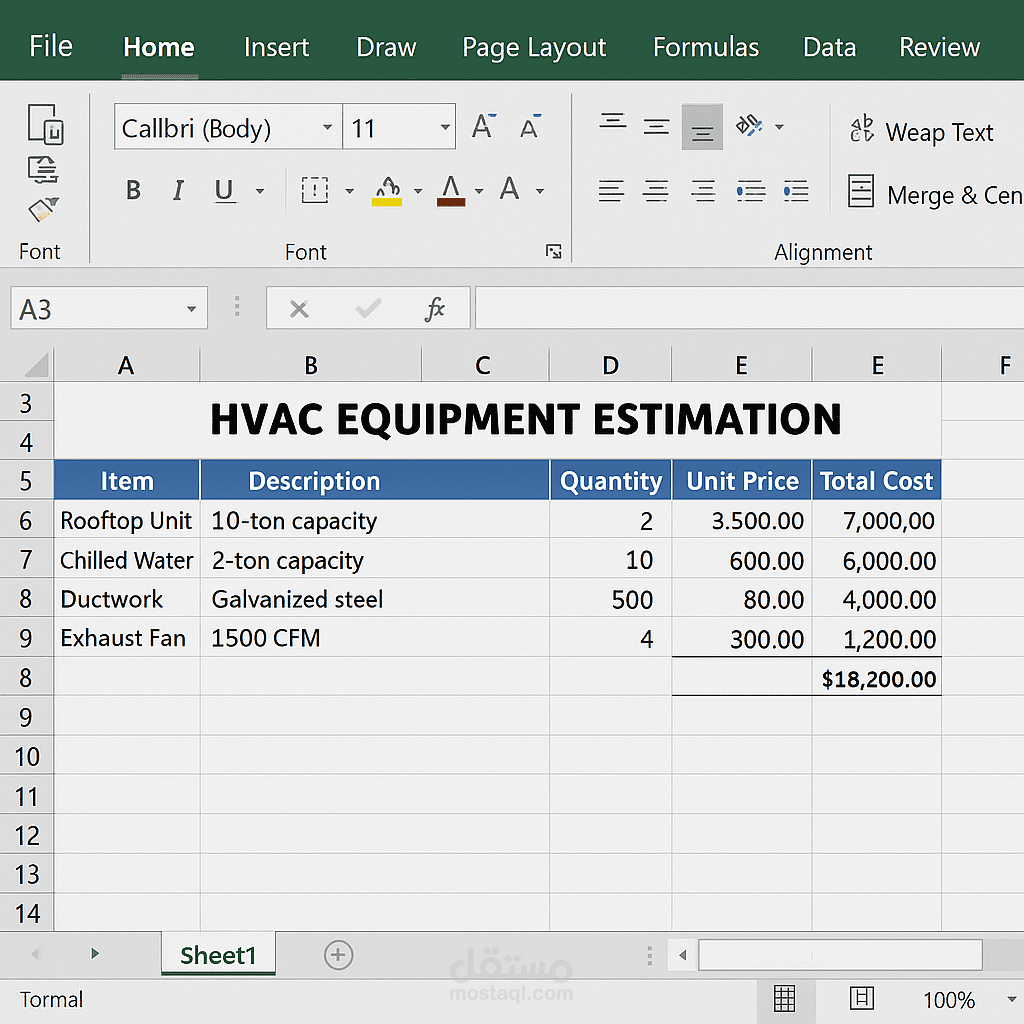The image size is (1024, 1024).
Task: Select column B header
Action: point(311,365)
